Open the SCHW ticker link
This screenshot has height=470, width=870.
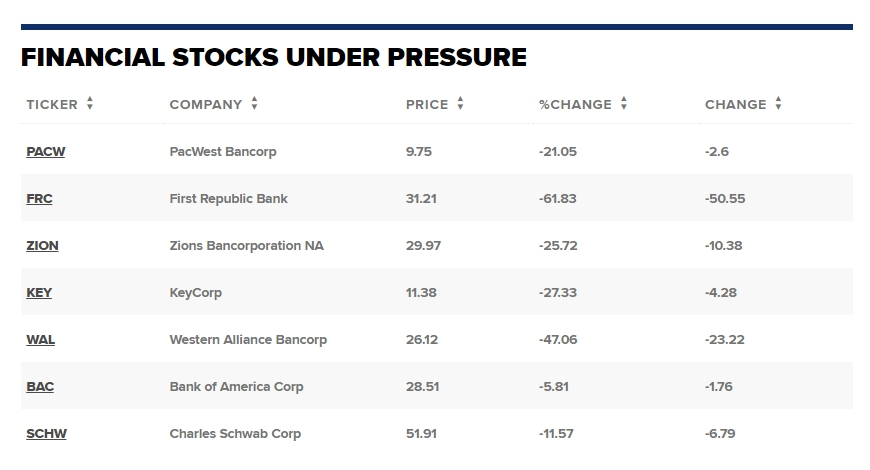pyautogui.click(x=46, y=434)
